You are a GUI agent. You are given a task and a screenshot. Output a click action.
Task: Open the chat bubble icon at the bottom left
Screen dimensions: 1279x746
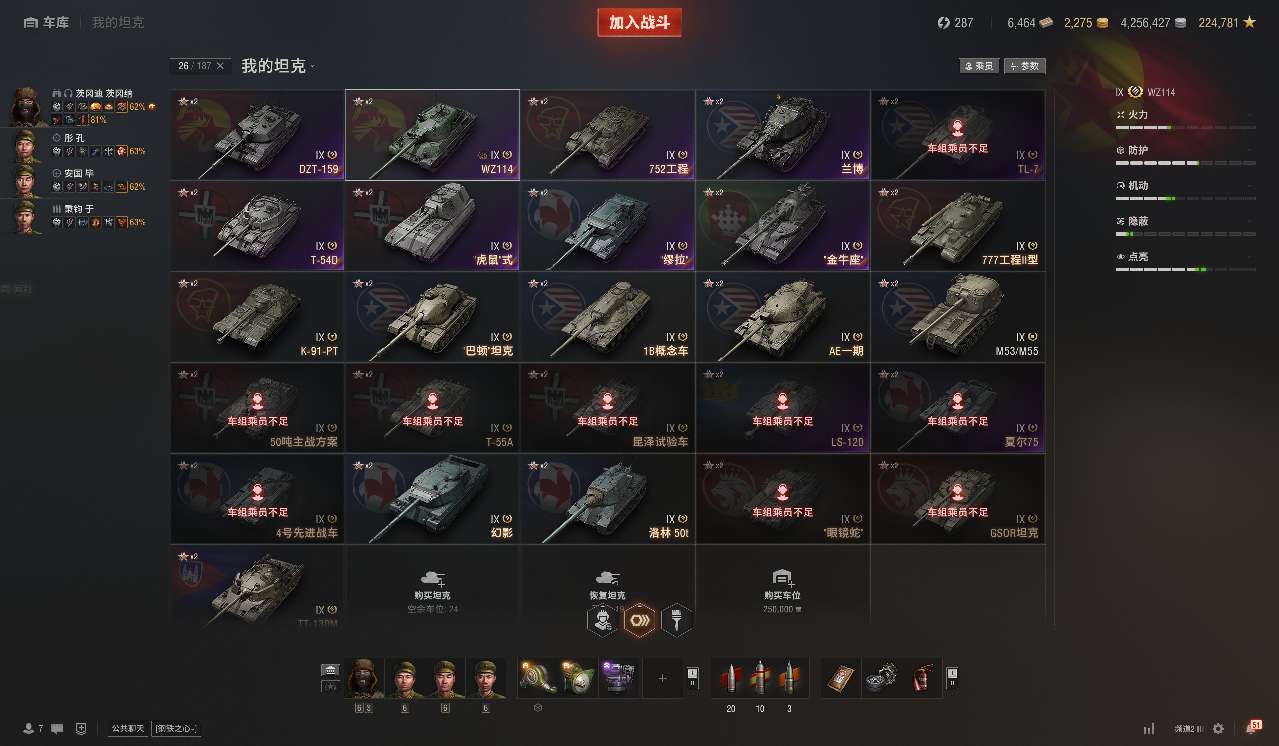(57, 728)
